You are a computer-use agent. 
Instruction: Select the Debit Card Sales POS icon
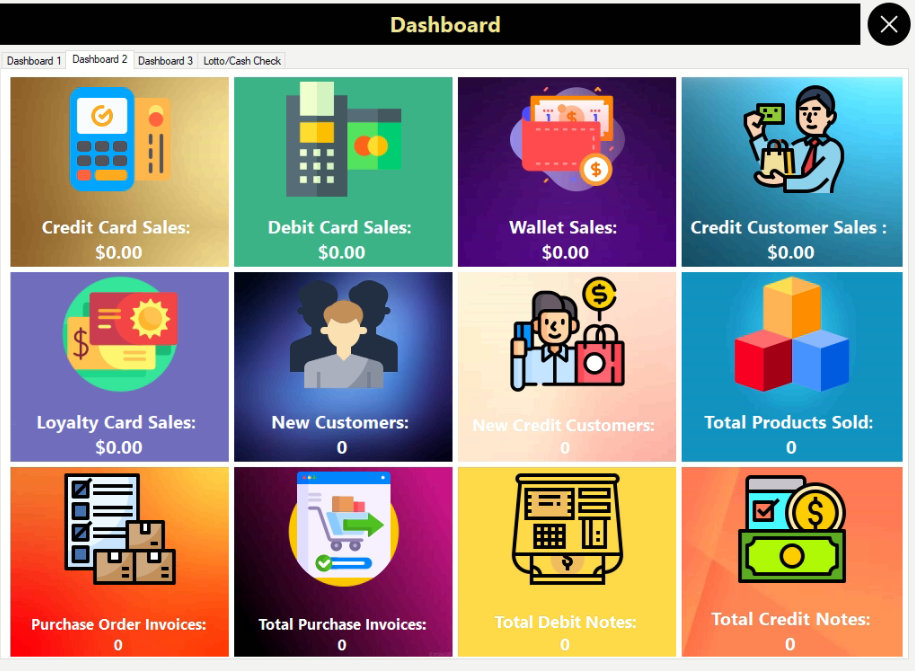[x=343, y=139]
